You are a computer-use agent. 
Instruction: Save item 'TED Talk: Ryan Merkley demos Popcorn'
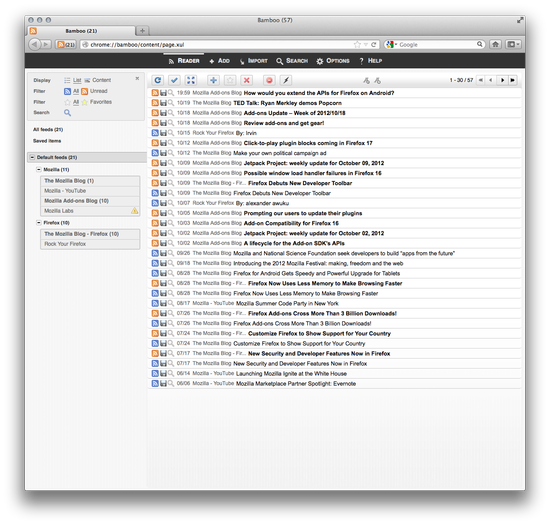coord(163,103)
